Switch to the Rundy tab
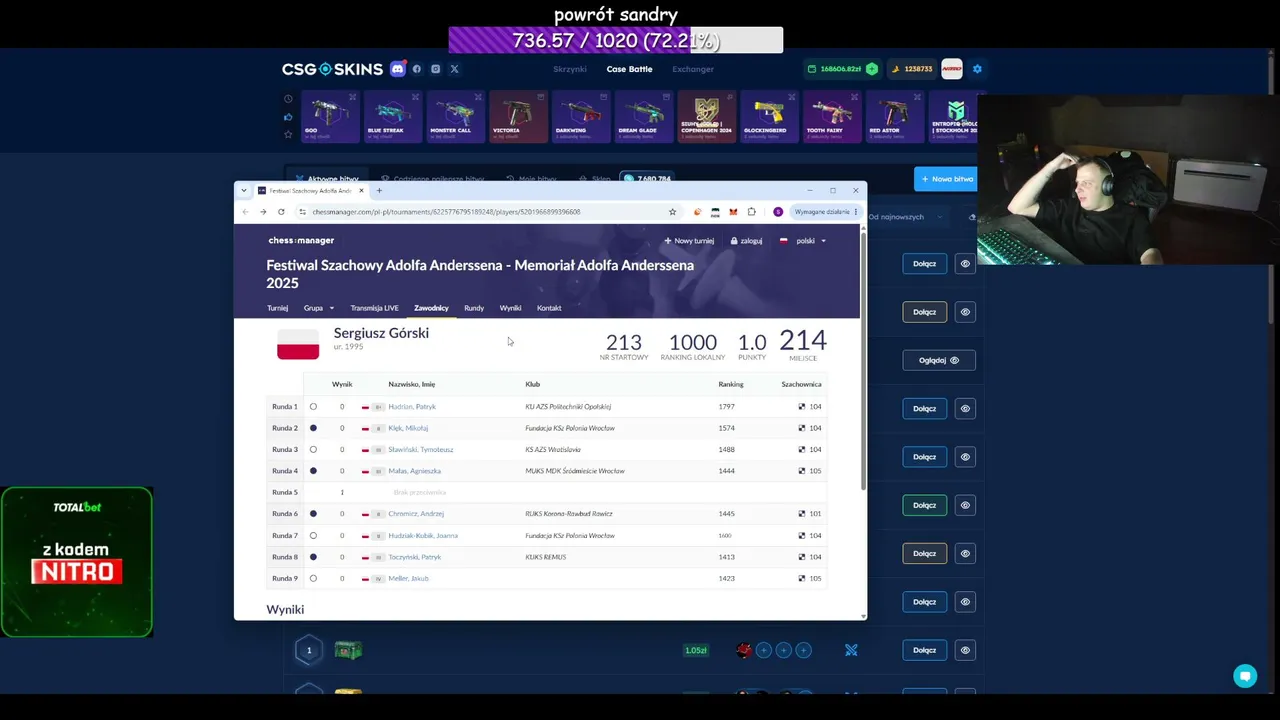This screenshot has height=720, width=1280. [x=474, y=308]
